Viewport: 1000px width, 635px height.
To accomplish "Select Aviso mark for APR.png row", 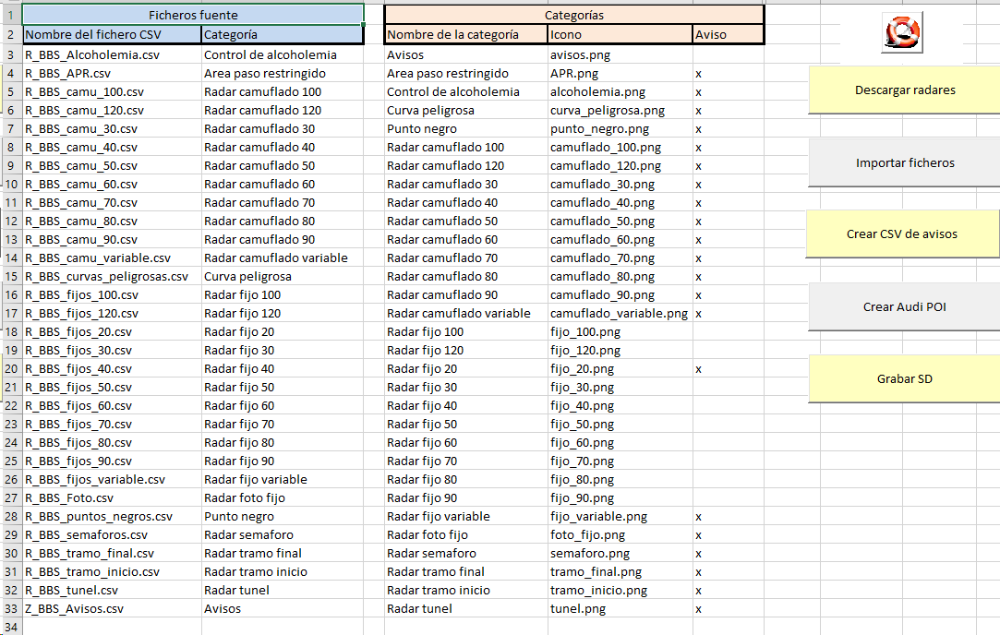I will pyautogui.click(x=698, y=74).
